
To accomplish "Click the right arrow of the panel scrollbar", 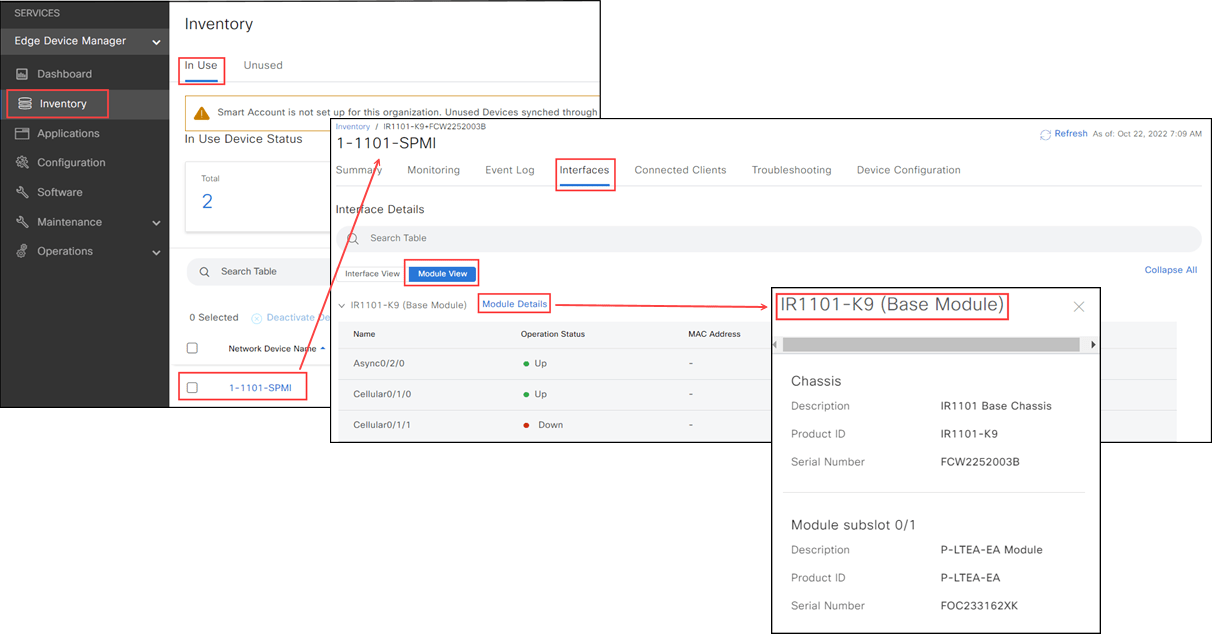I will pos(1092,345).
